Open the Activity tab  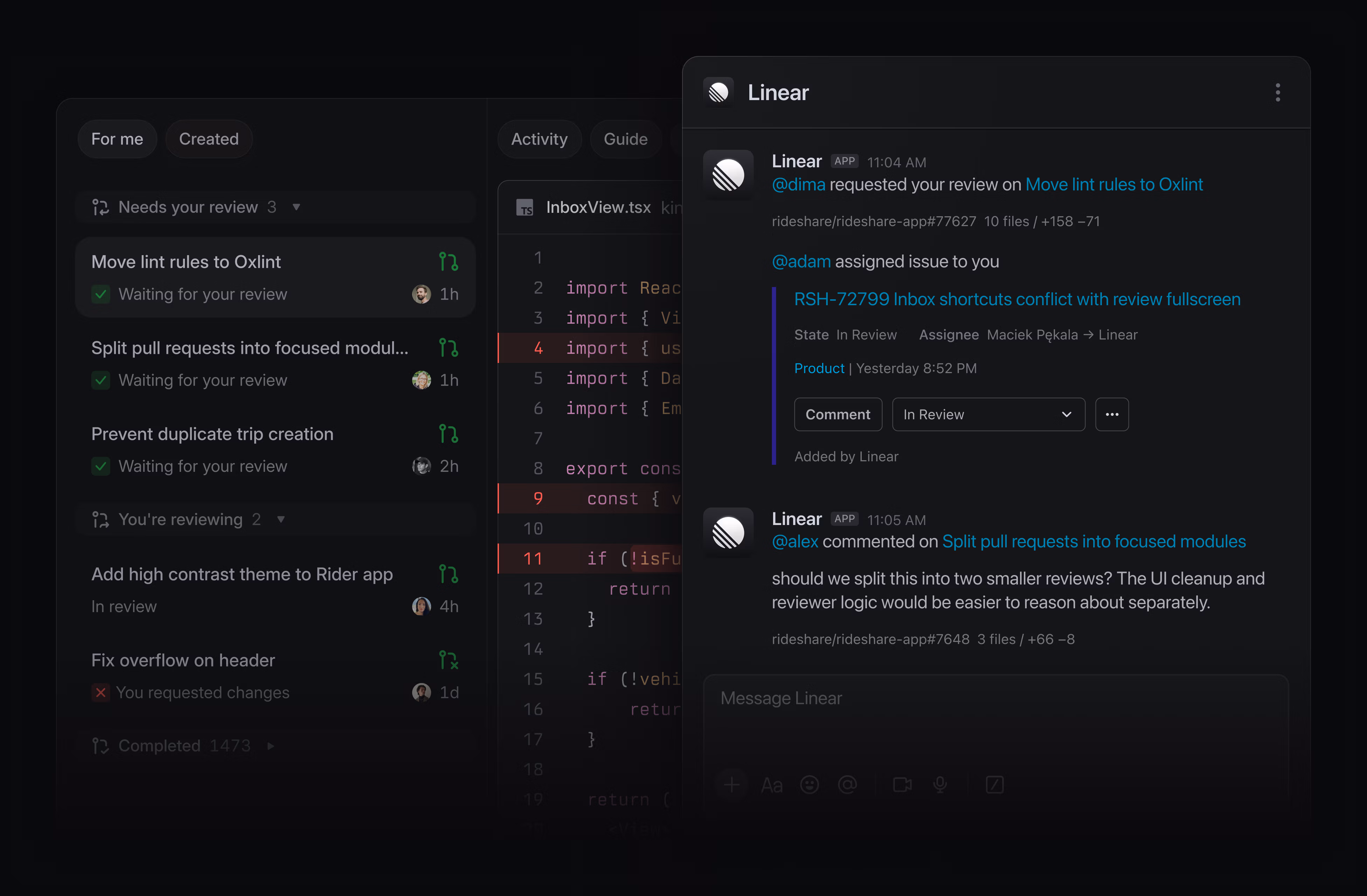click(x=539, y=139)
